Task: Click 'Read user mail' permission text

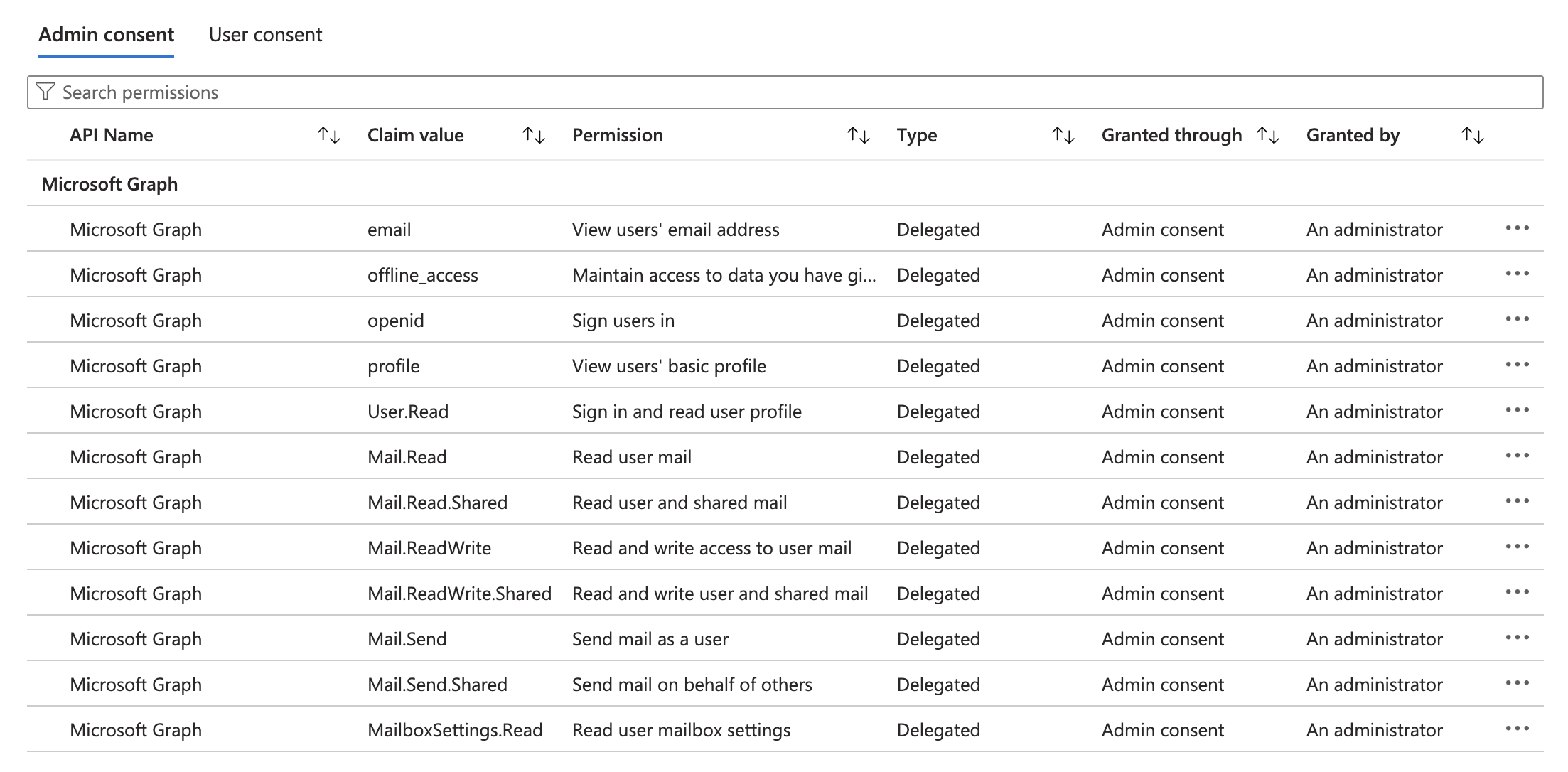Action: pos(632,457)
